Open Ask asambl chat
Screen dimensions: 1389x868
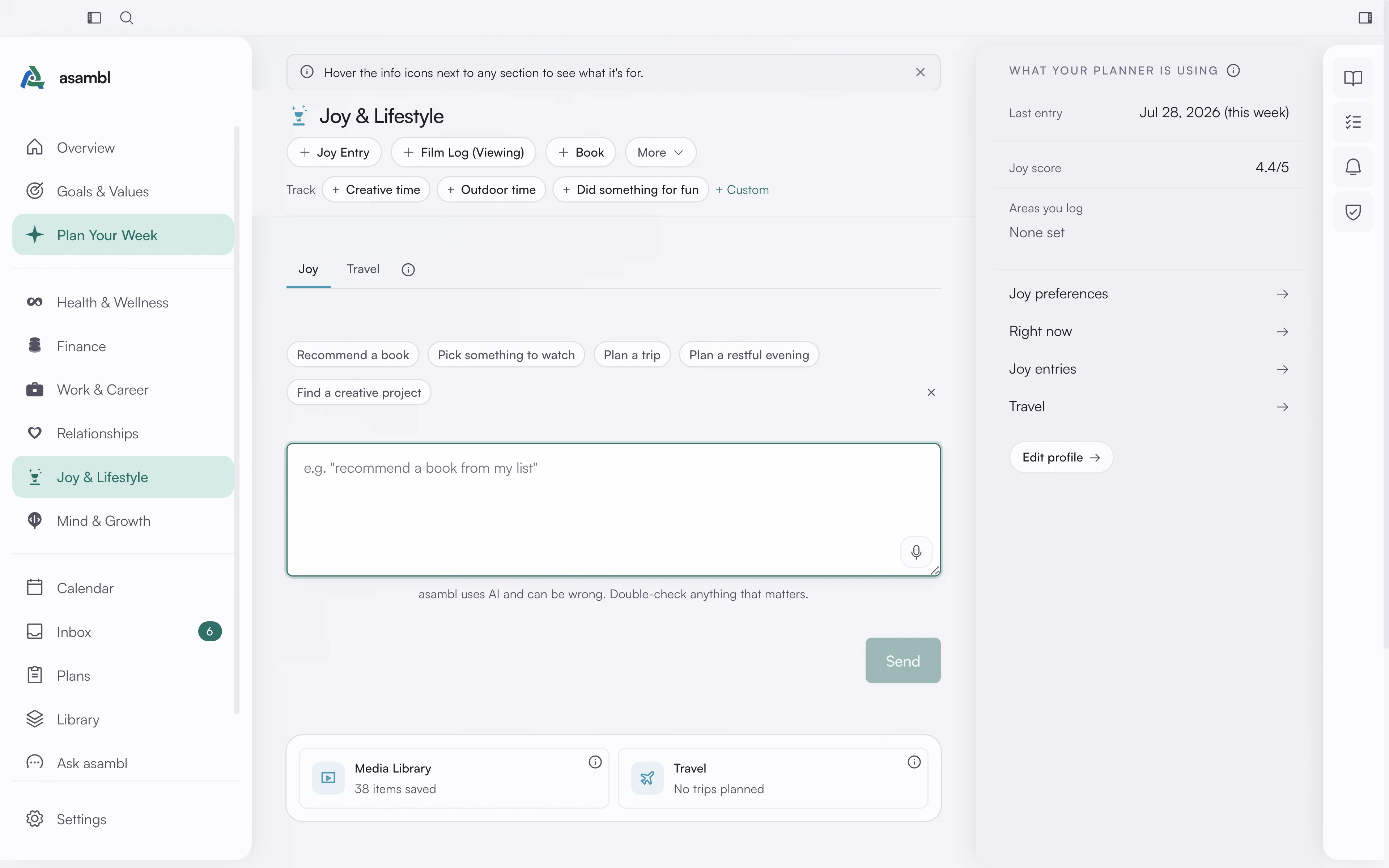[x=123, y=763]
